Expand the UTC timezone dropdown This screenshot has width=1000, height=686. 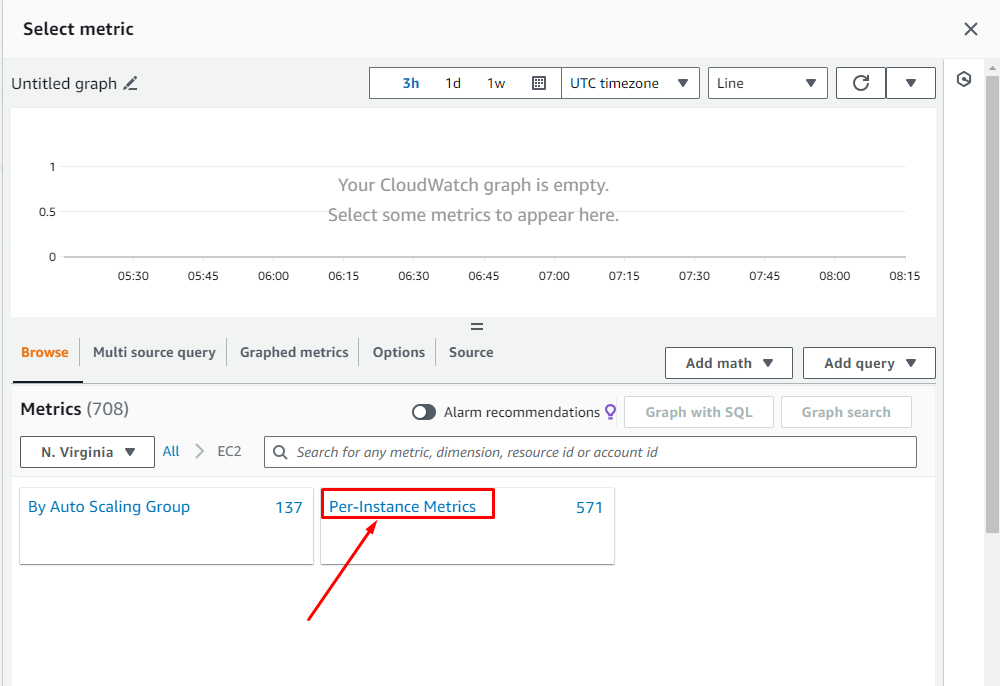[630, 83]
